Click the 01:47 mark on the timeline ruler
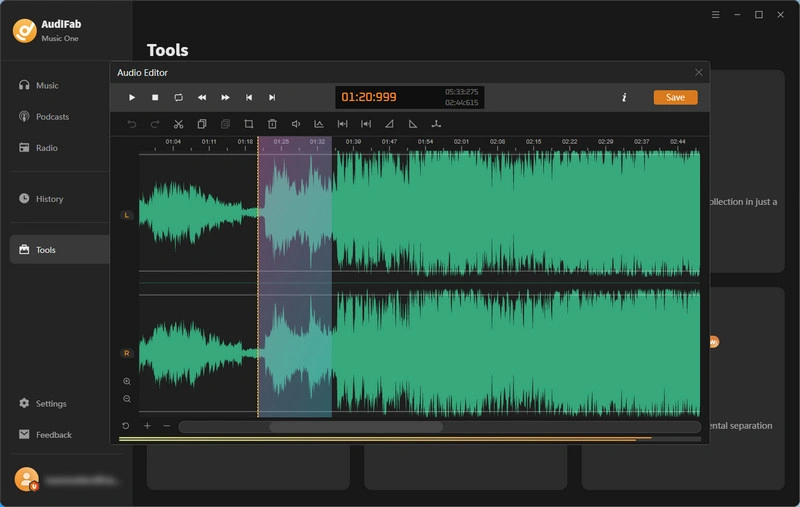Viewport: 800px width, 507px height. (x=389, y=142)
